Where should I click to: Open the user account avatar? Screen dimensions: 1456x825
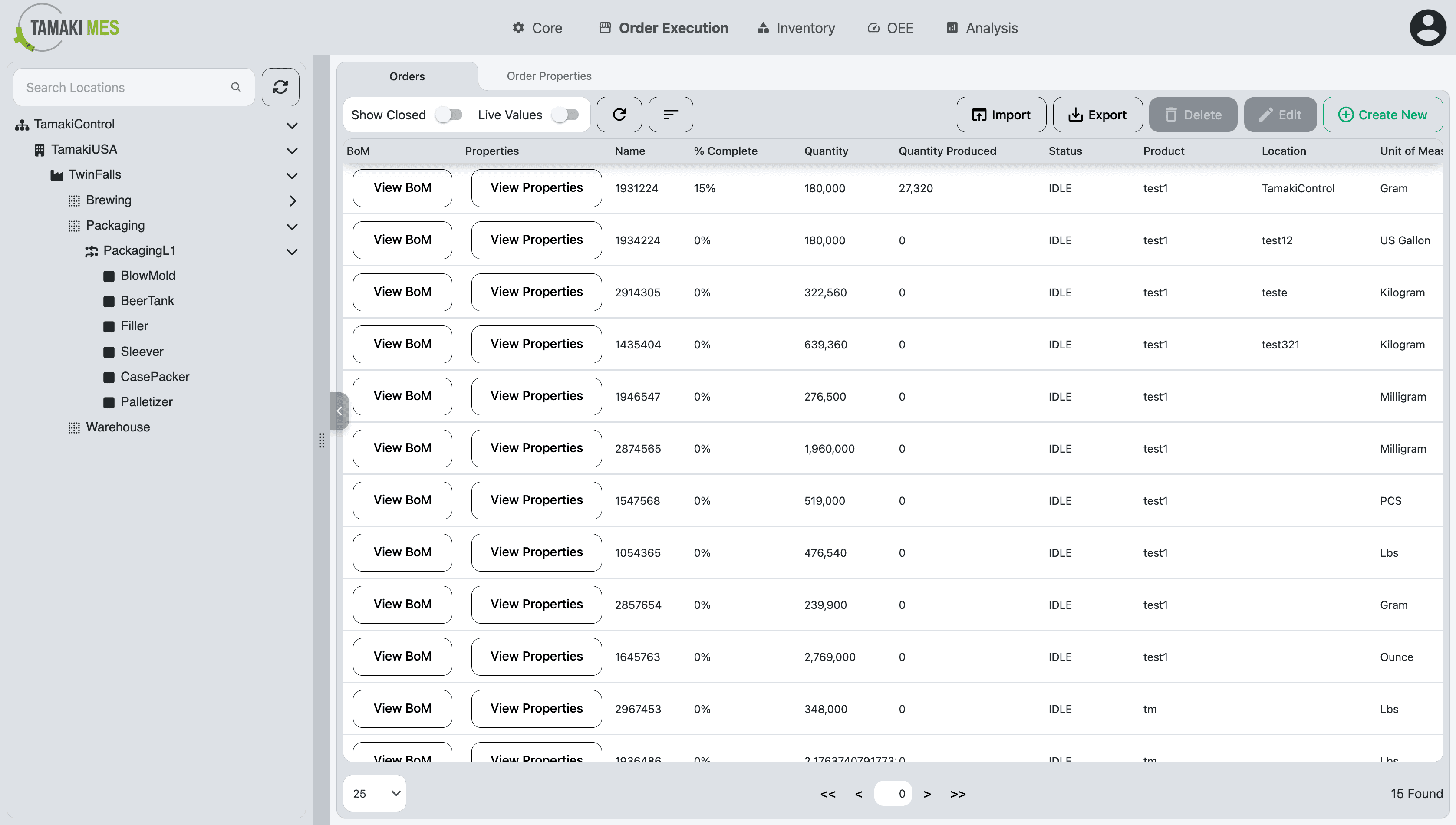click(x=1428, y=27)
